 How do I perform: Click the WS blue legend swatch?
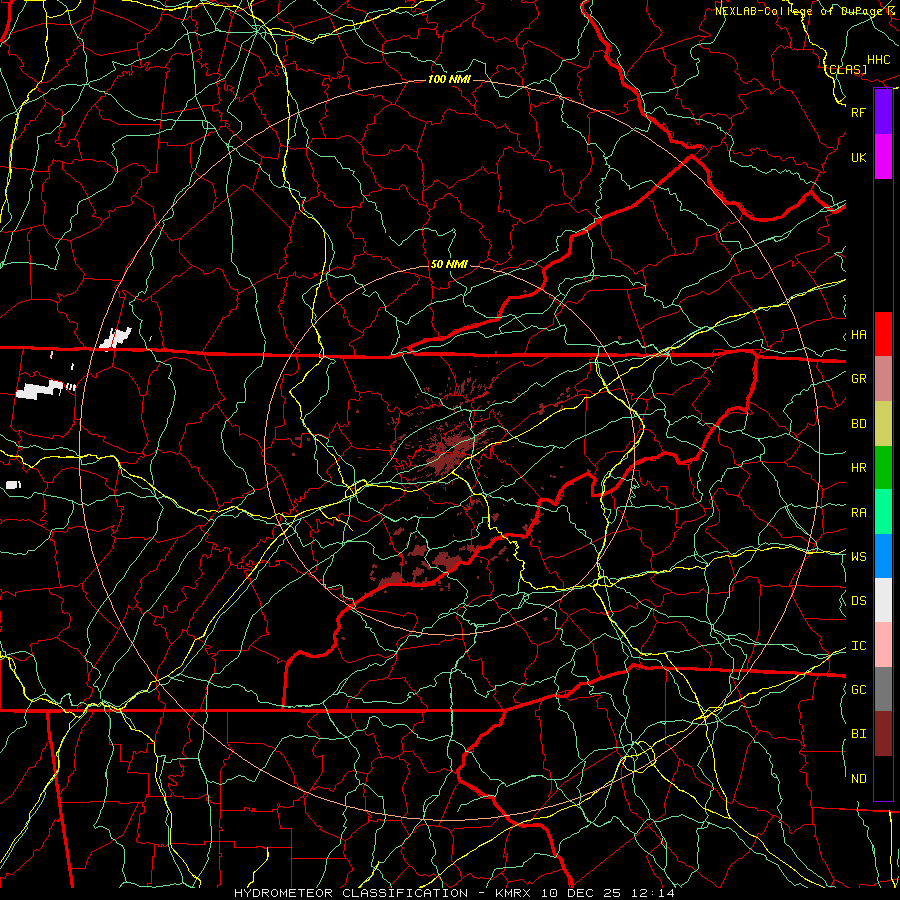pos(883,556)
